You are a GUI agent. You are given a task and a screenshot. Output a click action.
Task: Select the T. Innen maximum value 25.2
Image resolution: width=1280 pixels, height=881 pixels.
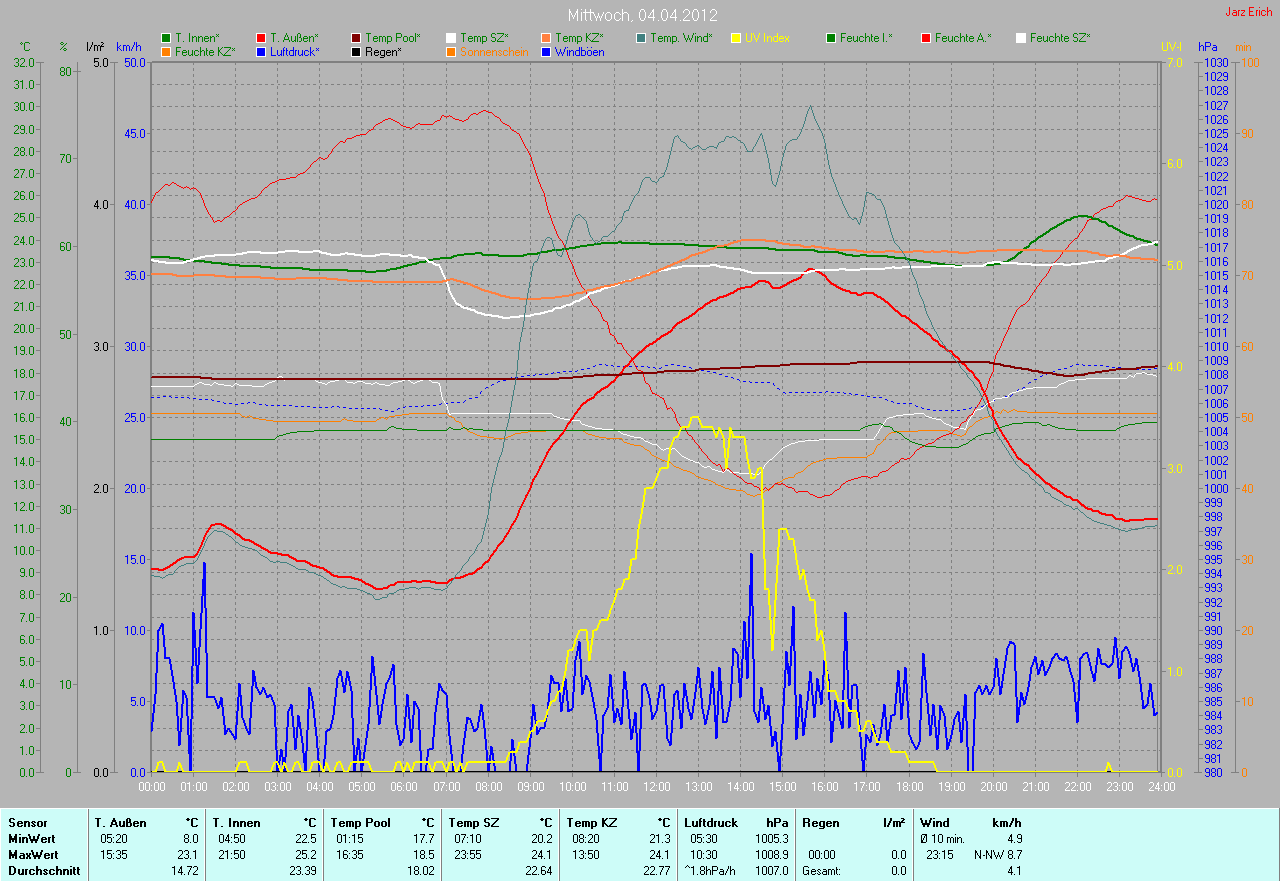pos(305,855)
